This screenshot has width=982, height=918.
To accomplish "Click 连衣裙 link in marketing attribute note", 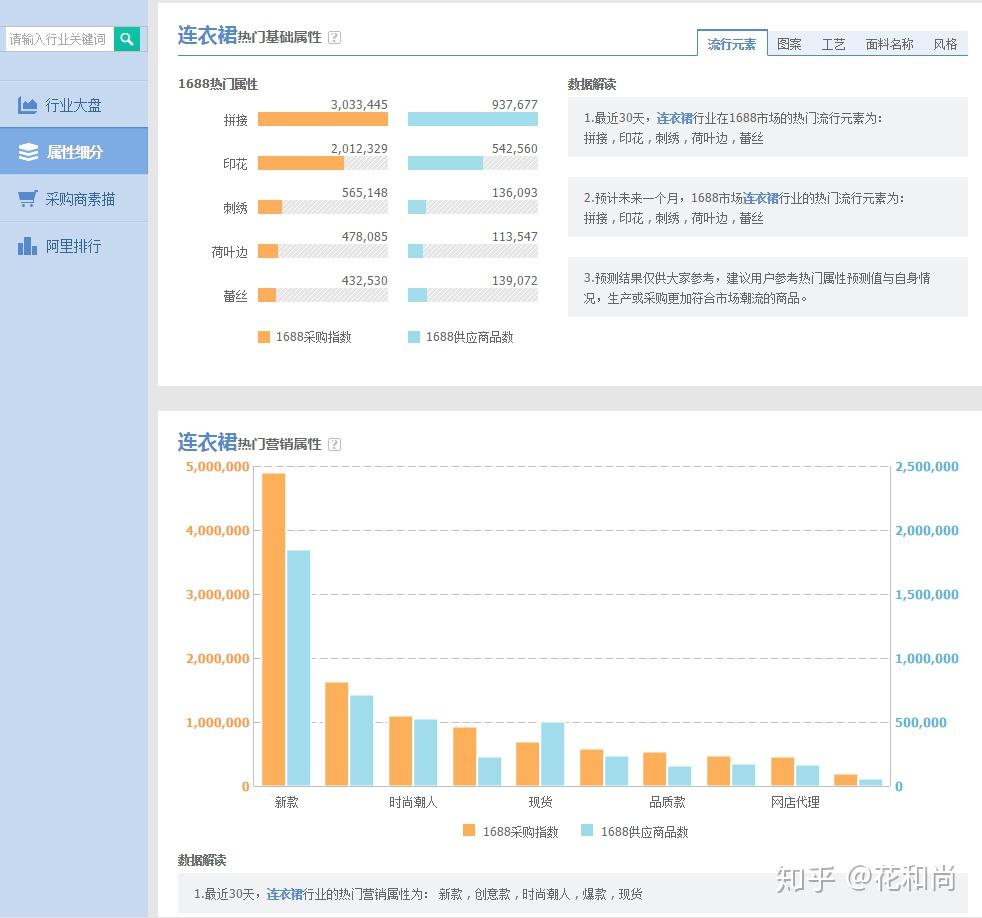I will pyautogui.click(x=284, y=894).
